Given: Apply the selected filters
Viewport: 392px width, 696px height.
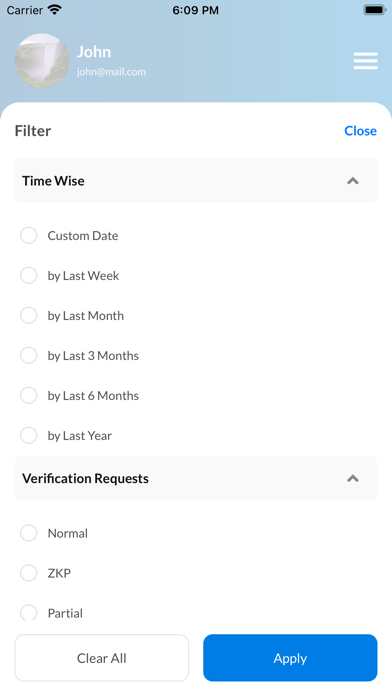Looking at the screenshot, I should pos(290,658).
